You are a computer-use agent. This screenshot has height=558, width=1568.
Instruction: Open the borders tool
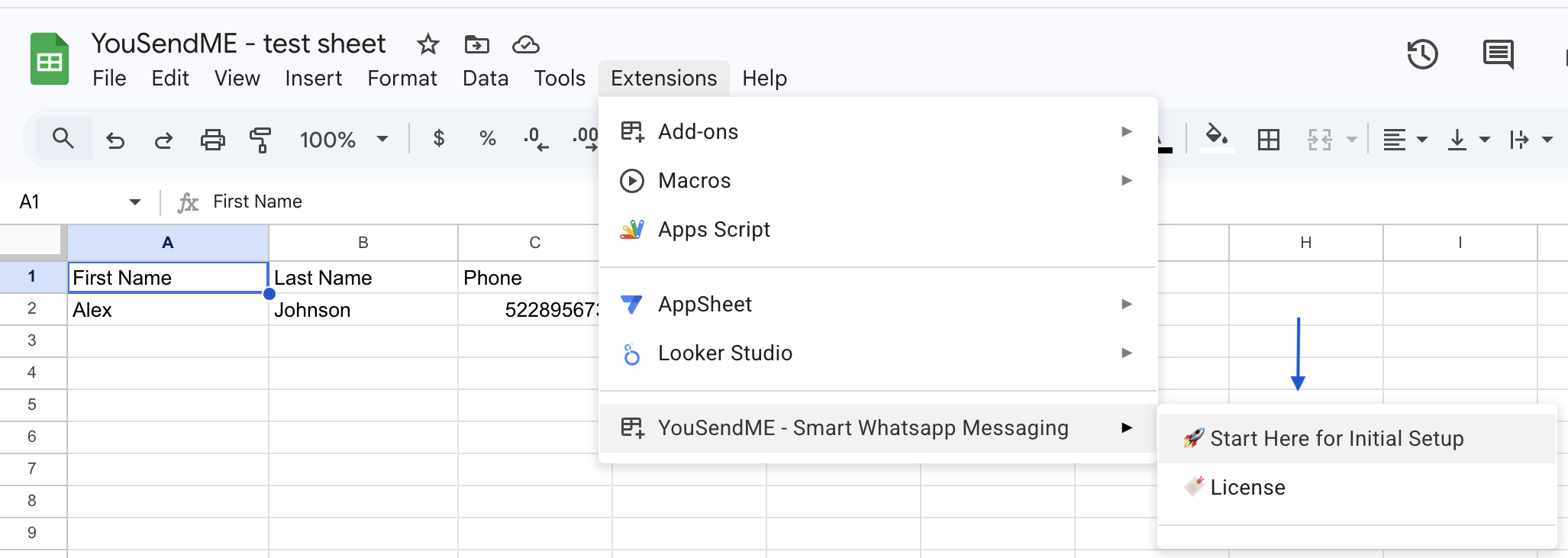1268,140
